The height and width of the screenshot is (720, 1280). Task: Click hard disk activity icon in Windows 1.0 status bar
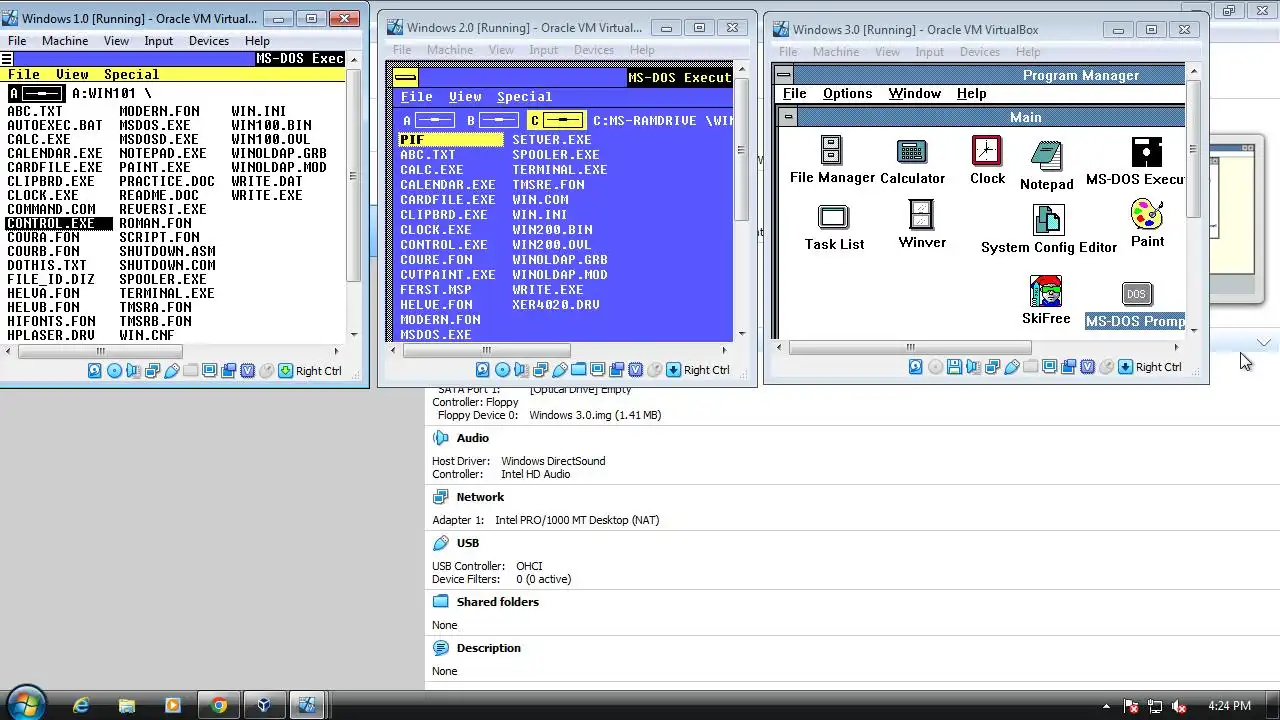pyautogui.click(x=95, y=371)
